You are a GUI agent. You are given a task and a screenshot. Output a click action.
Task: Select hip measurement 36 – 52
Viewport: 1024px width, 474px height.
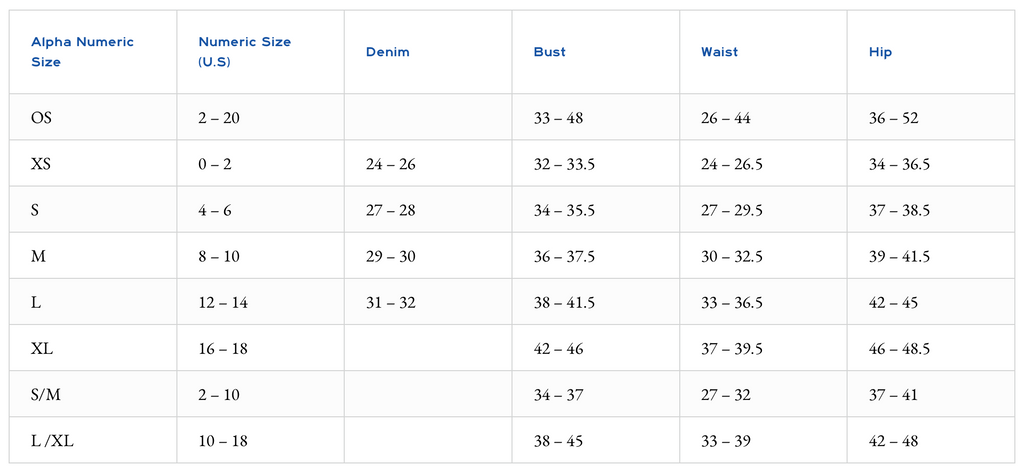894,118
